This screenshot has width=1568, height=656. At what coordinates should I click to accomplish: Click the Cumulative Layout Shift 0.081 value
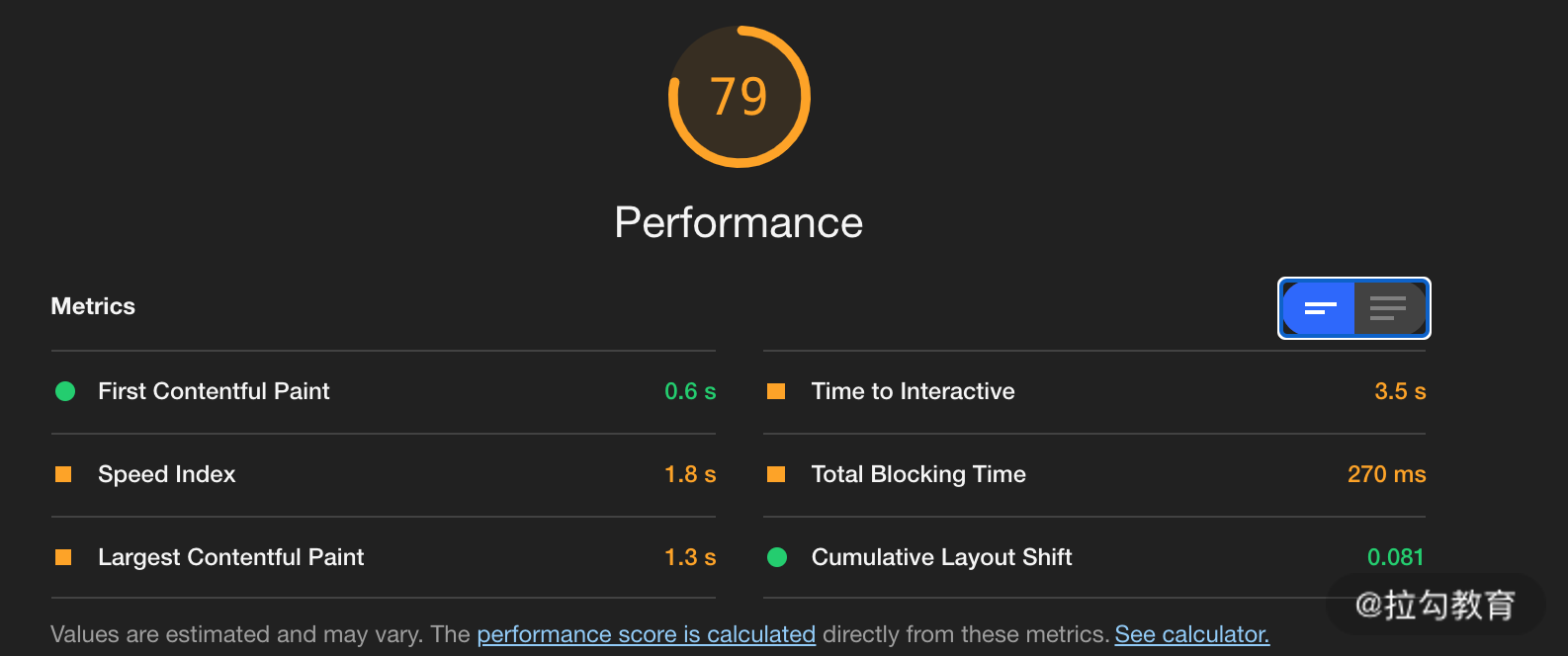1395,557
